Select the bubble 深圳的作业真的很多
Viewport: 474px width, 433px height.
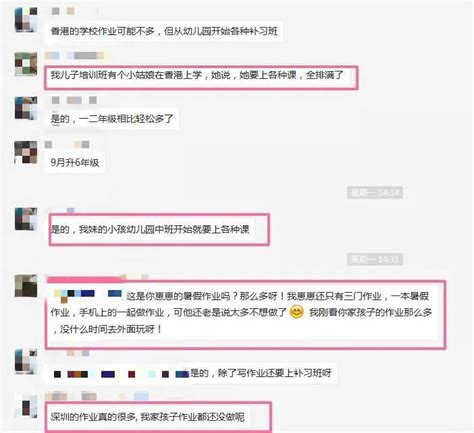click(147, 417)
